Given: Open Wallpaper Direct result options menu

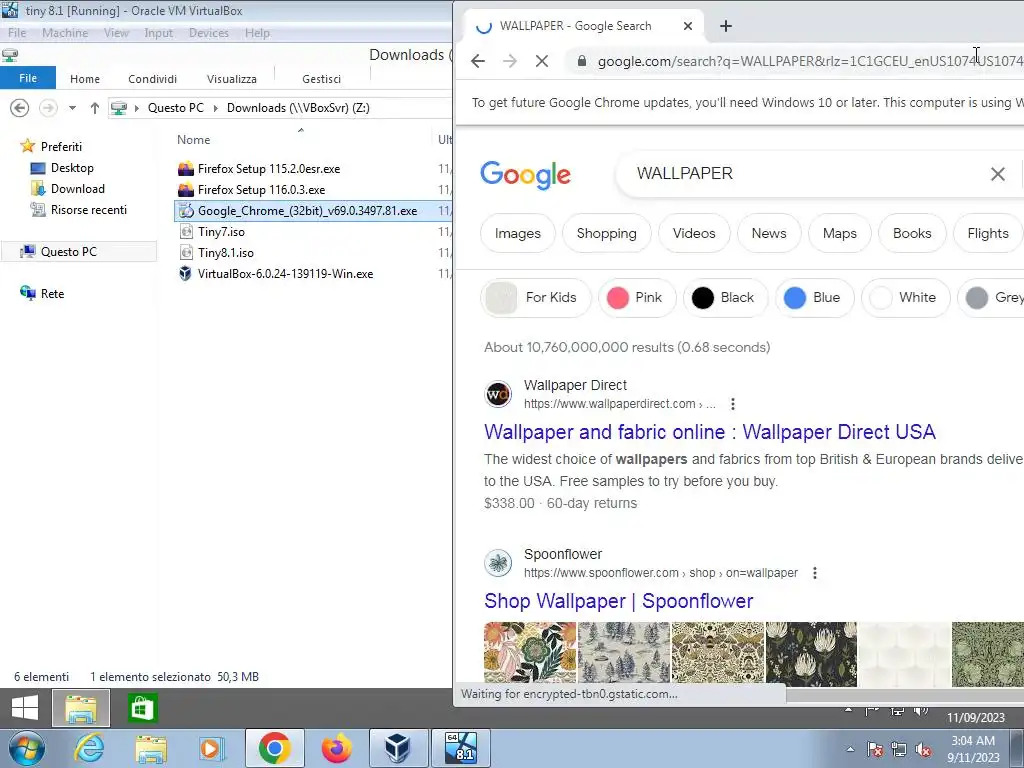Looking at the screenshot, I should coord(733,404).
